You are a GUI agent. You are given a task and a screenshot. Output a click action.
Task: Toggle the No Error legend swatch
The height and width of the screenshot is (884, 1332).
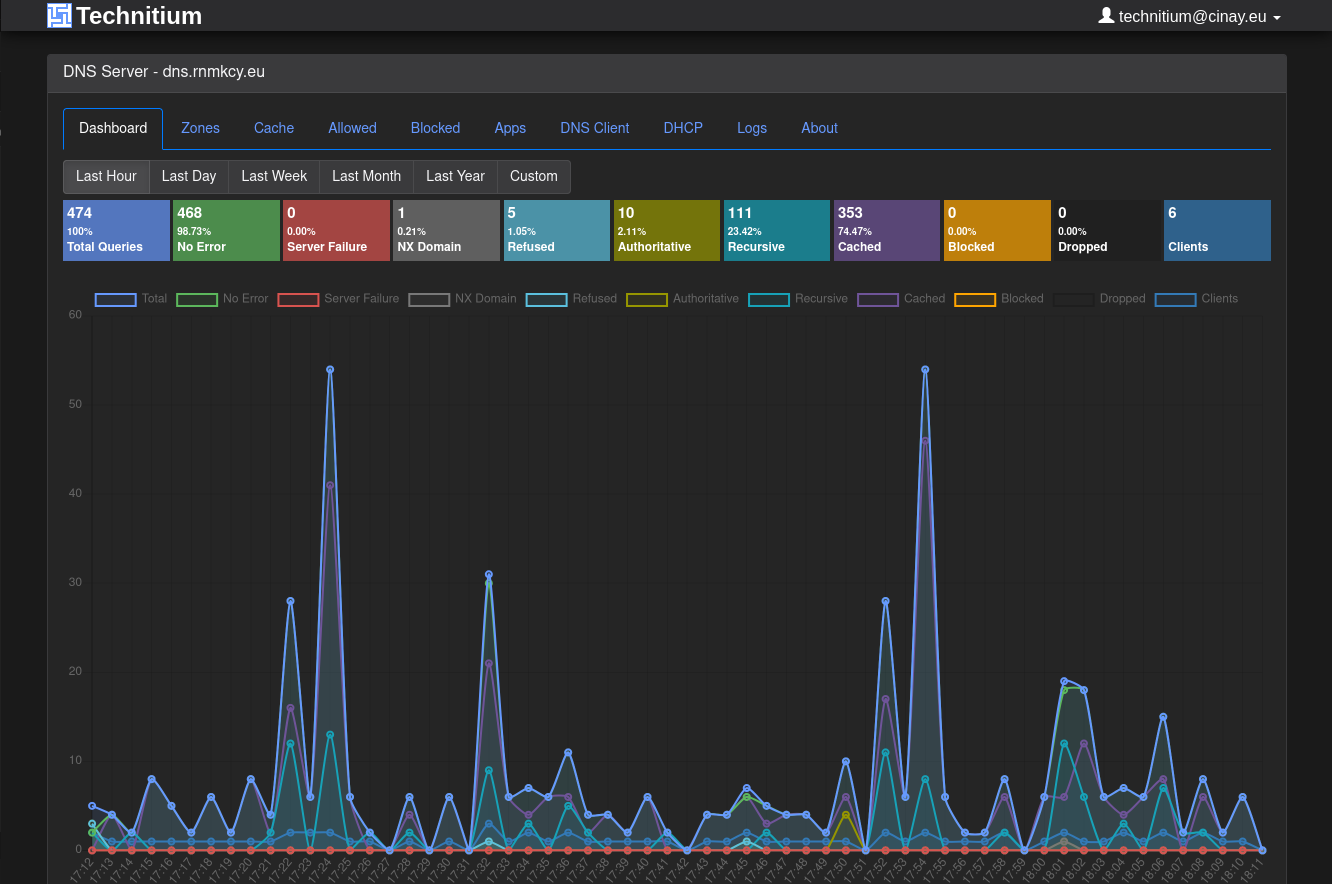pos(196,299)
